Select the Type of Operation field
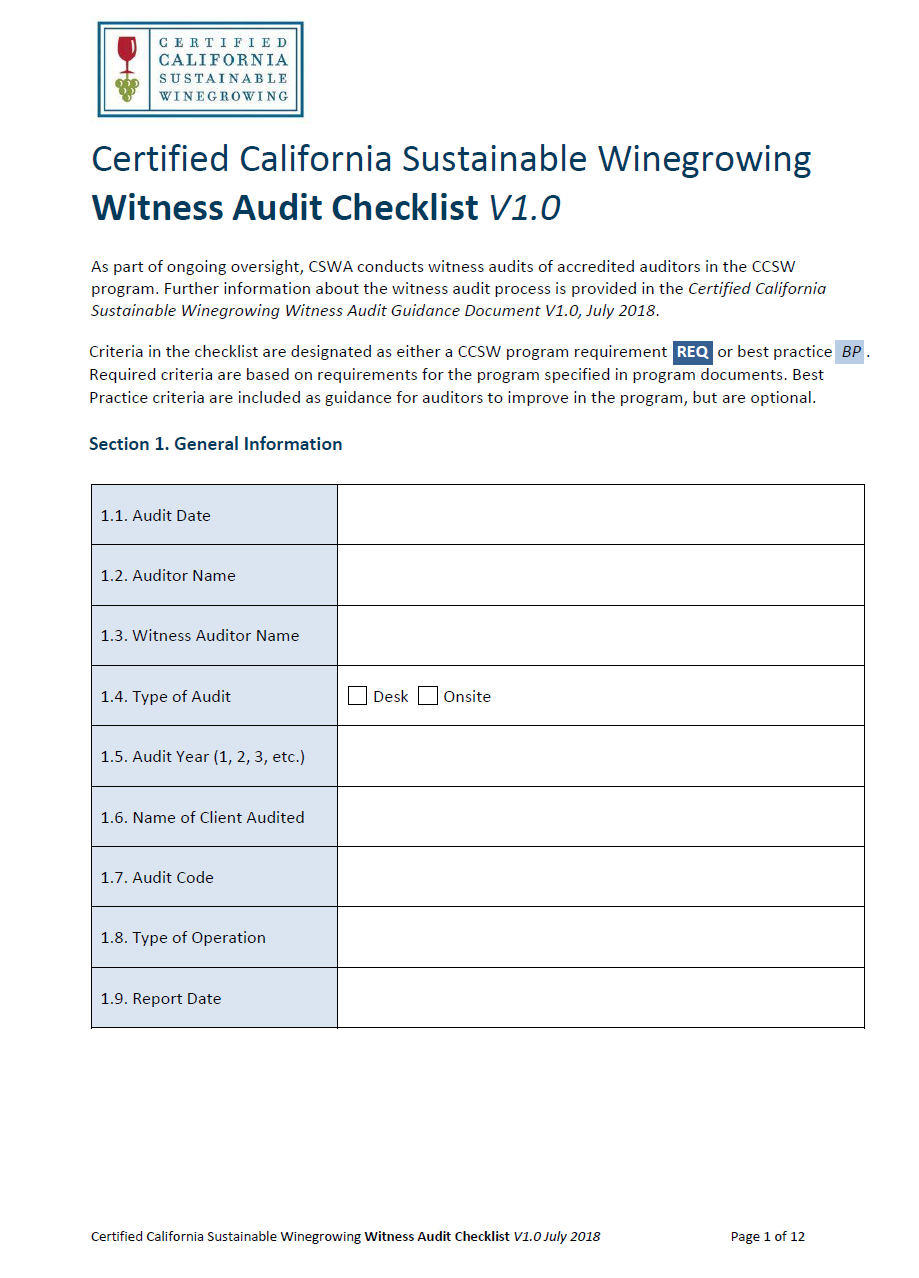Image resolution: width=919 pixels, height=1278 pixels. (x=600, y=937)
